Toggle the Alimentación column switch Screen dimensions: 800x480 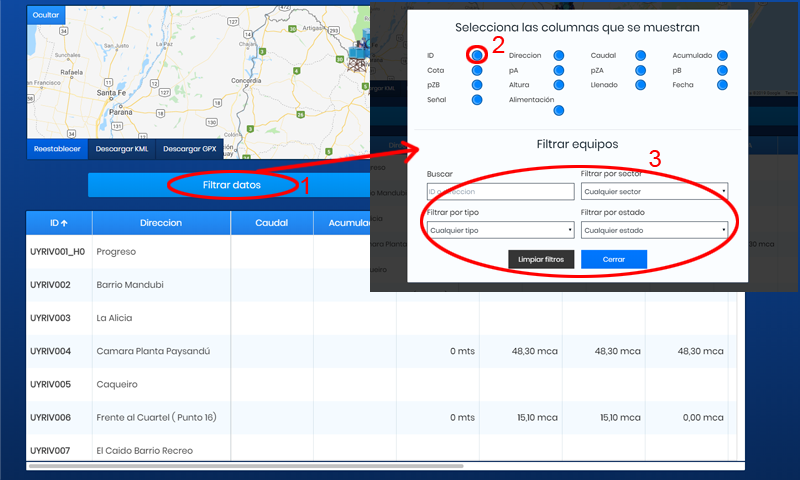[x=558, y=111]
